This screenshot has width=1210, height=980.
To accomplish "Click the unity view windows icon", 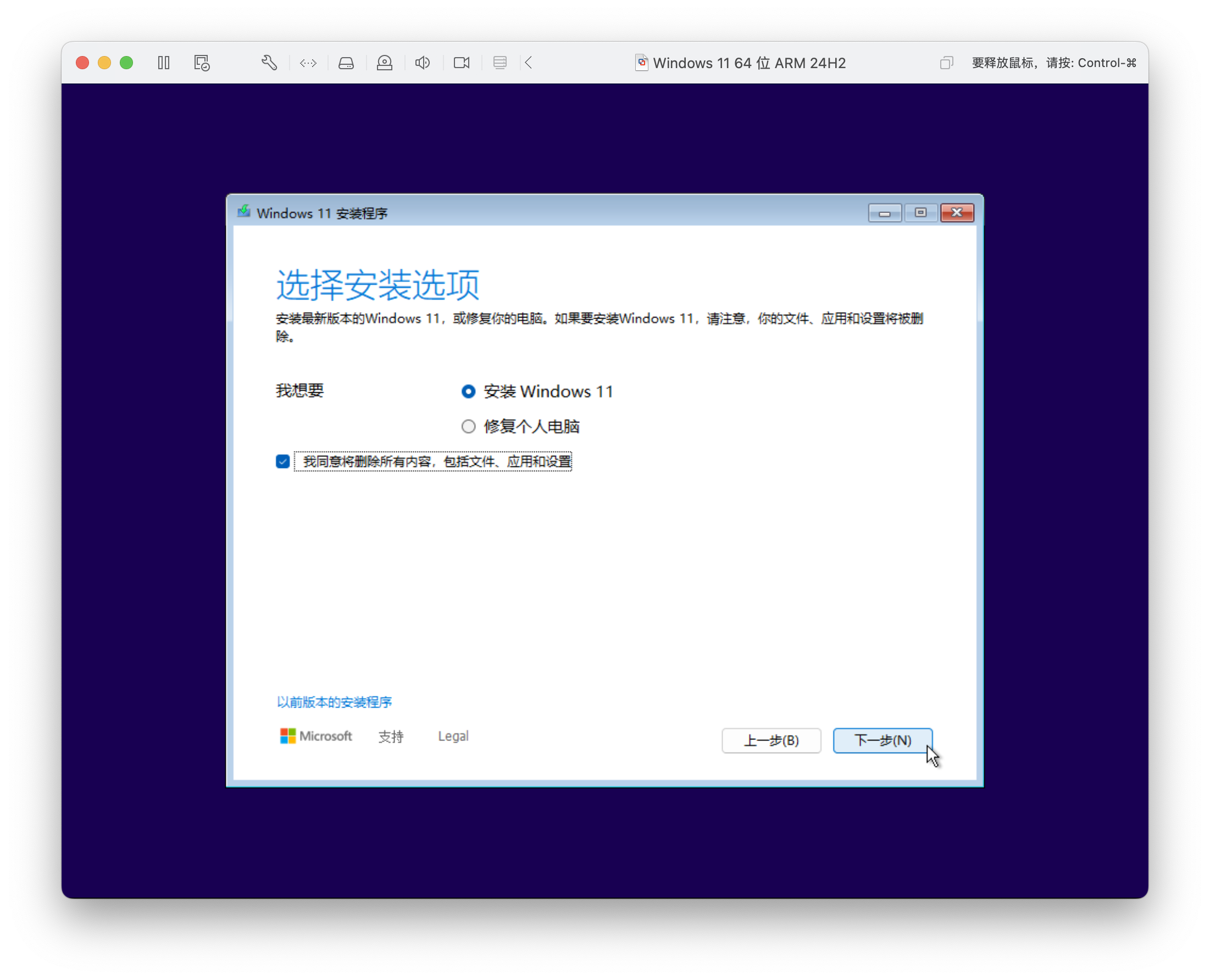I will [x=946, y=63].
